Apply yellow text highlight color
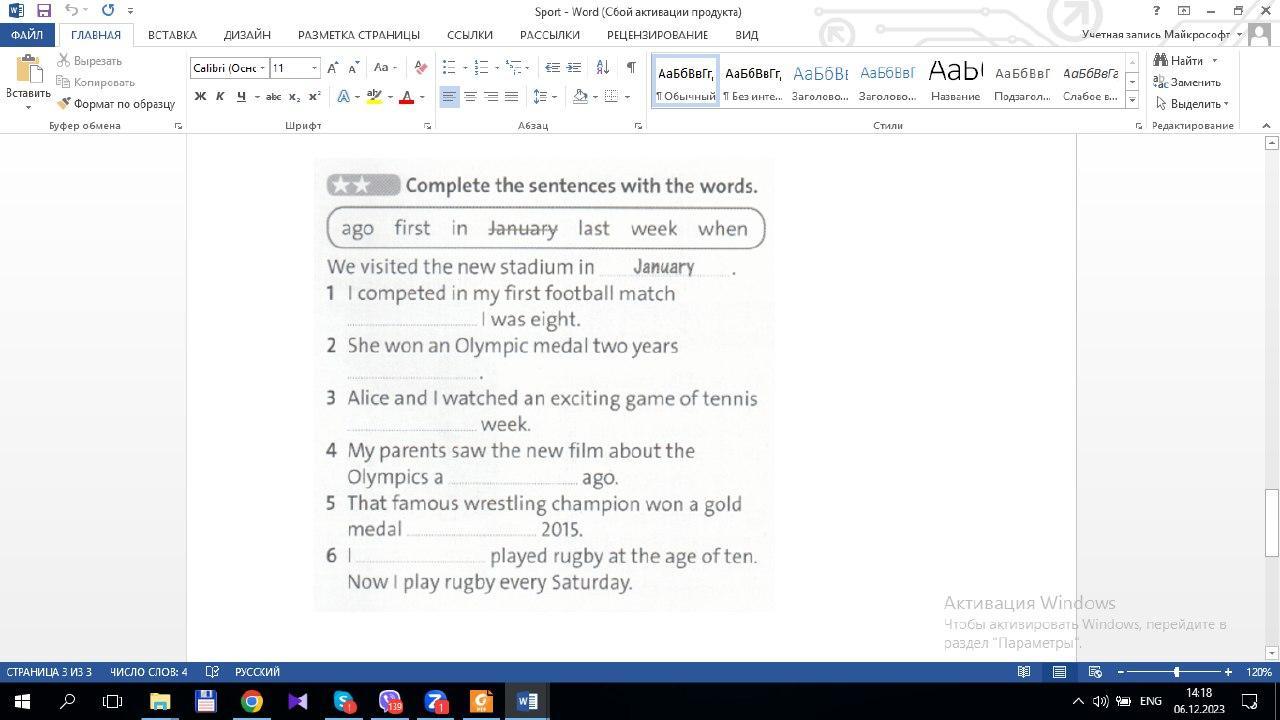Screen dimensions: 1280x720 374,97
